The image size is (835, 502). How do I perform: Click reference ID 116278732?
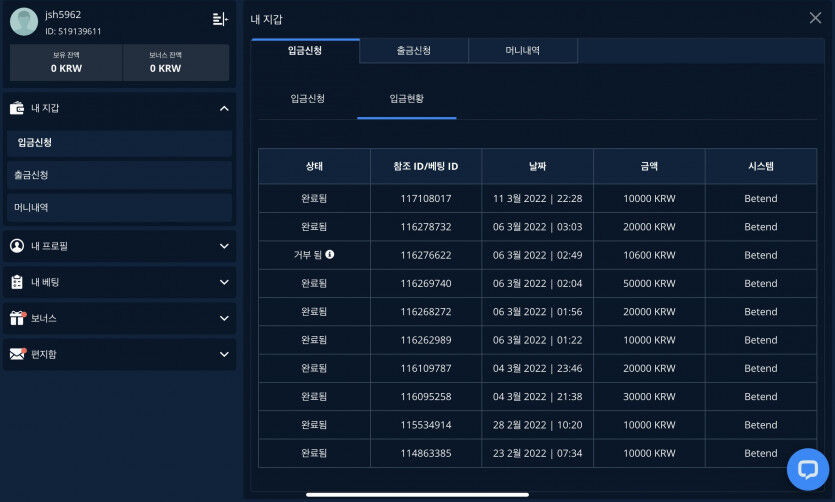tap(426, 227)
